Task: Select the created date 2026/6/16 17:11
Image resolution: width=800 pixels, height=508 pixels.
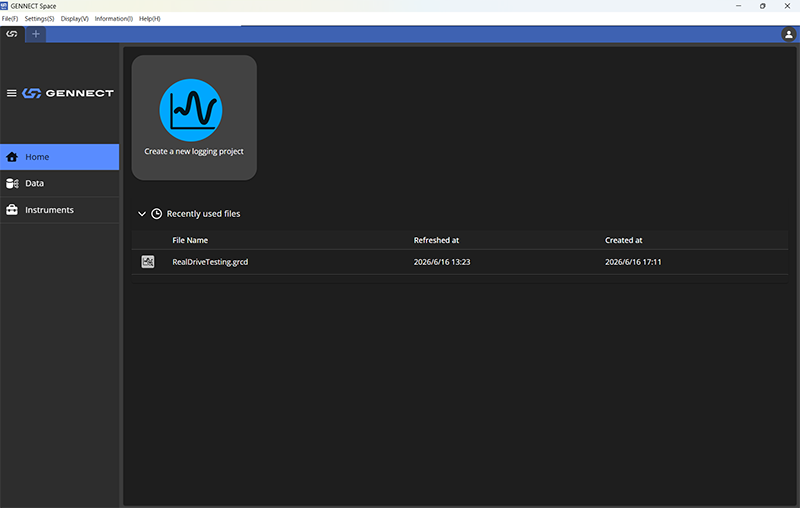Action: (x=633, y=262)
